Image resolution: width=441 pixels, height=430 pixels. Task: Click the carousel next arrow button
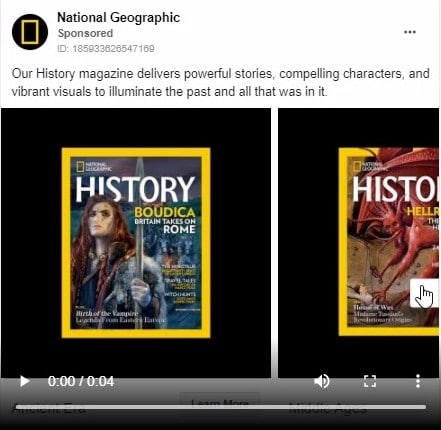tap(425, 294)
